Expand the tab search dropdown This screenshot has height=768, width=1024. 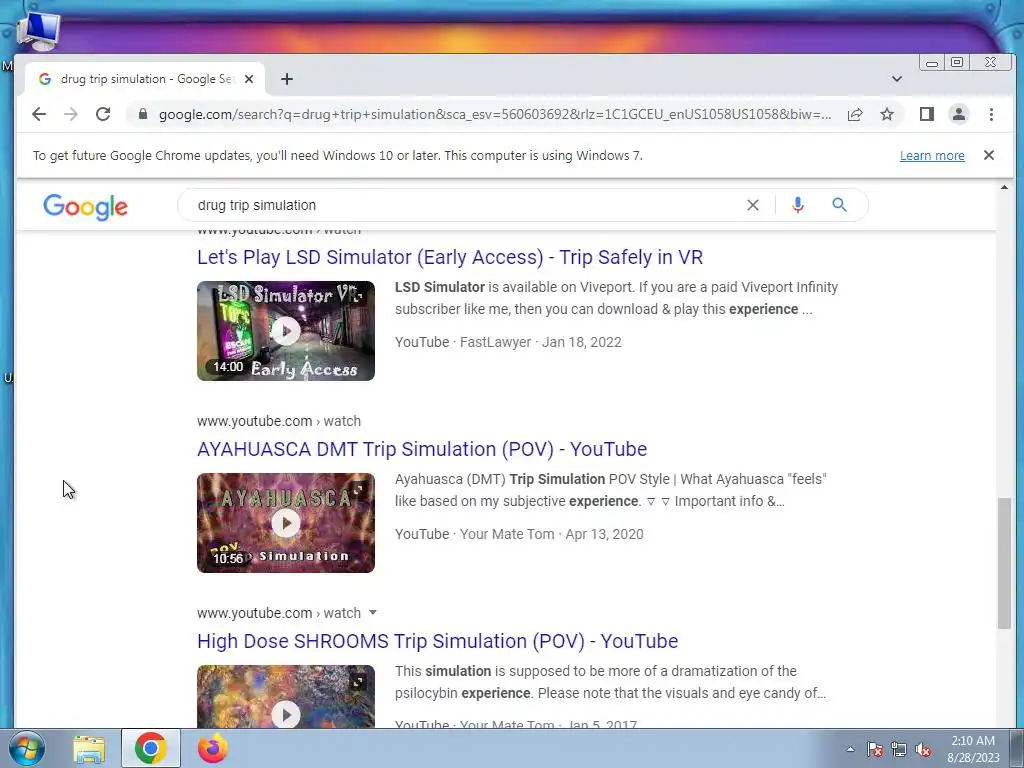pos(897,79)
